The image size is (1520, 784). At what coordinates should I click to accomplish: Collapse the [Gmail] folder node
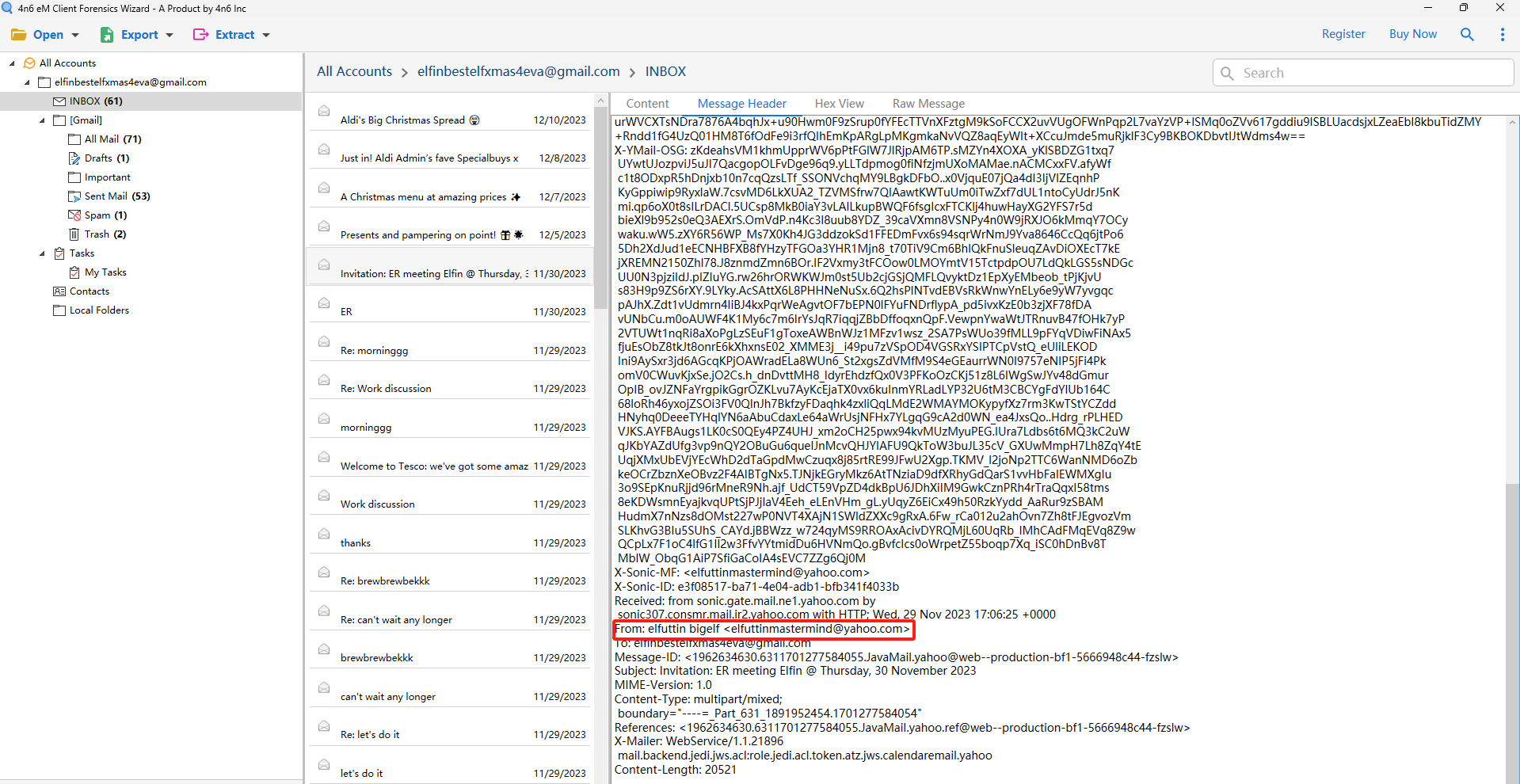[x=42, y=120]
